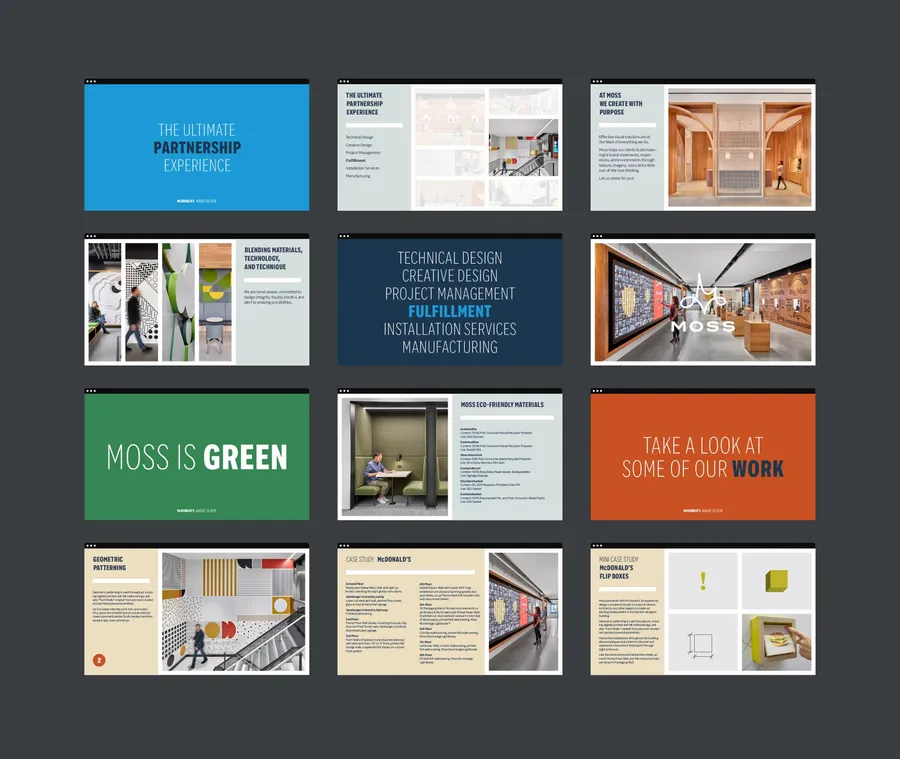Click the CASE STUDY McDONALD'S header
900x759 pixels.
coord(379,558)
